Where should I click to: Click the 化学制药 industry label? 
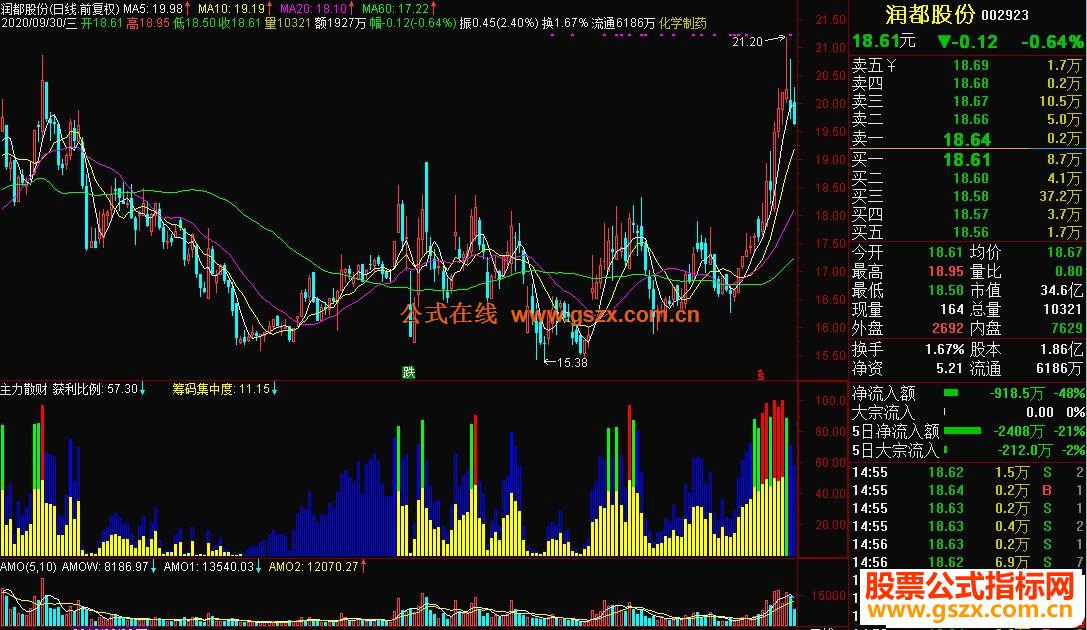coord(683,23)
